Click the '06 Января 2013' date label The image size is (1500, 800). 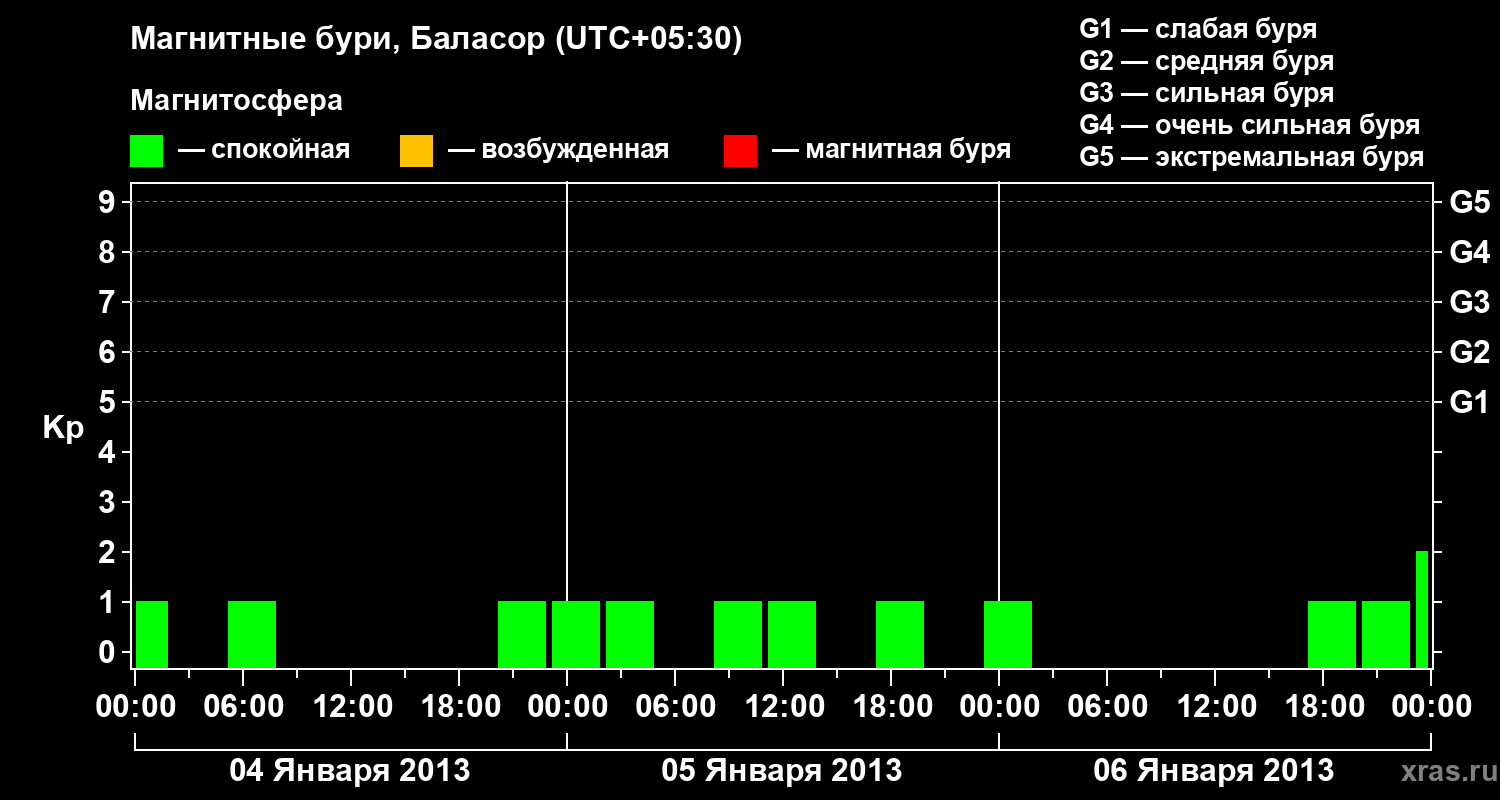tap(1214, 771)
